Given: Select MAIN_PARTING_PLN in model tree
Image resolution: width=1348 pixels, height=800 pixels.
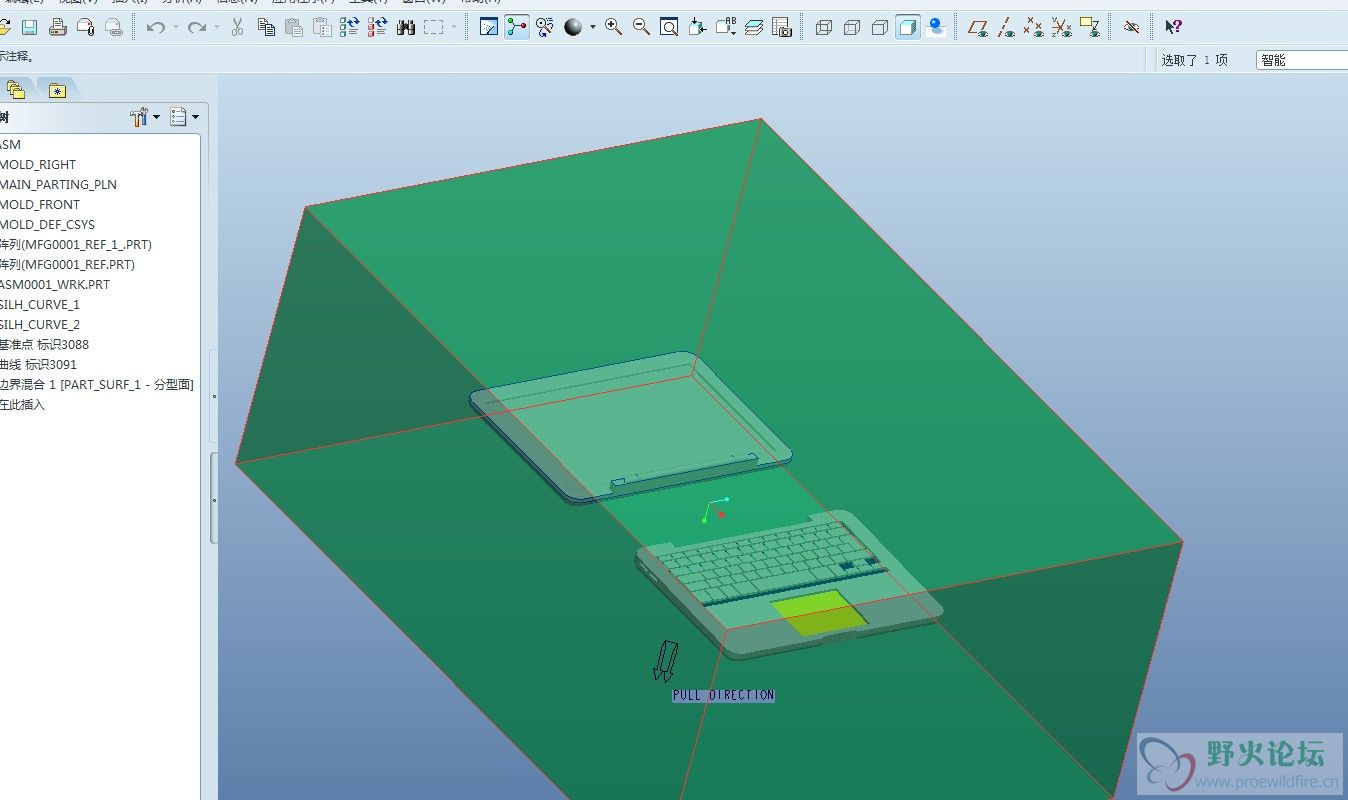Looking at the screenshot, I should [x=58, y=184].
